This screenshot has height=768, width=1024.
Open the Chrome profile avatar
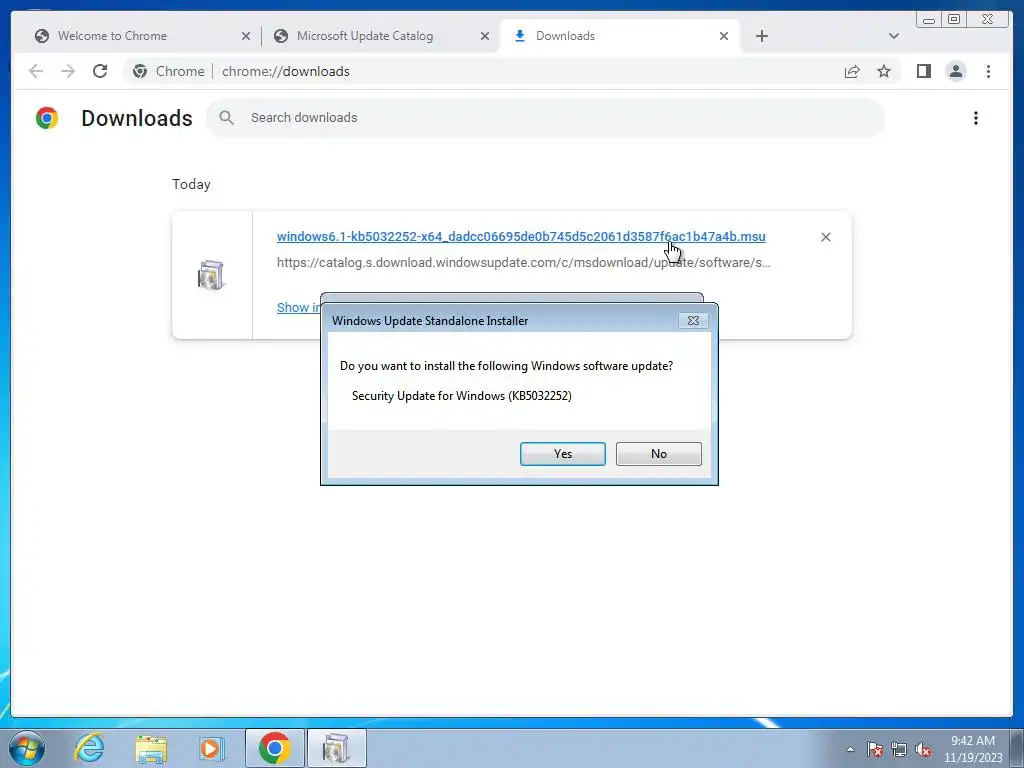[955, 71]
